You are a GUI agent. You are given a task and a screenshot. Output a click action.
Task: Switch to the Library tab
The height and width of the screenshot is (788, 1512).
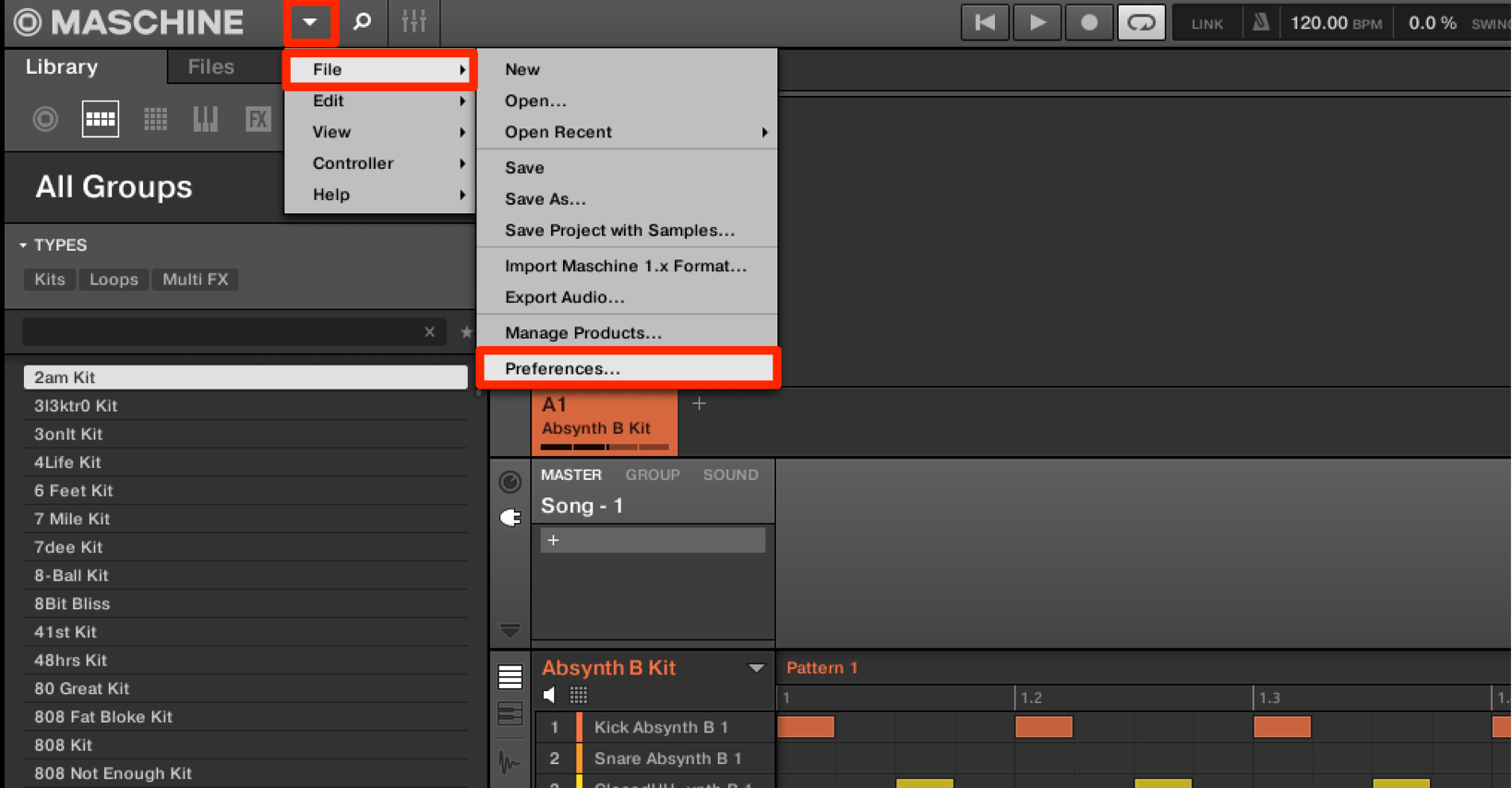[62, 67]
